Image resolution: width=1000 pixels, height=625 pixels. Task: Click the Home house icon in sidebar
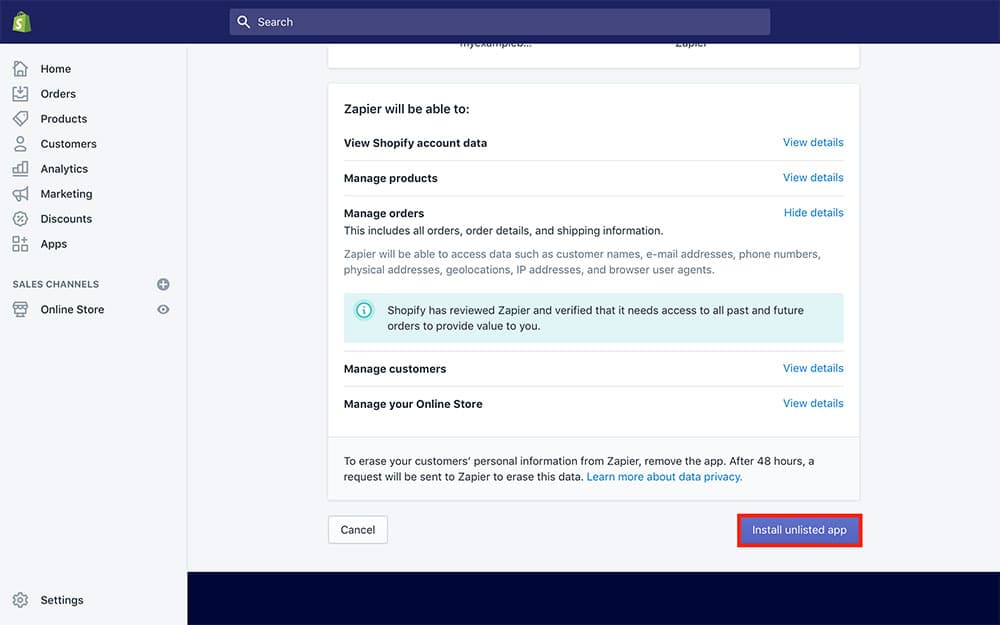(20, 69)
